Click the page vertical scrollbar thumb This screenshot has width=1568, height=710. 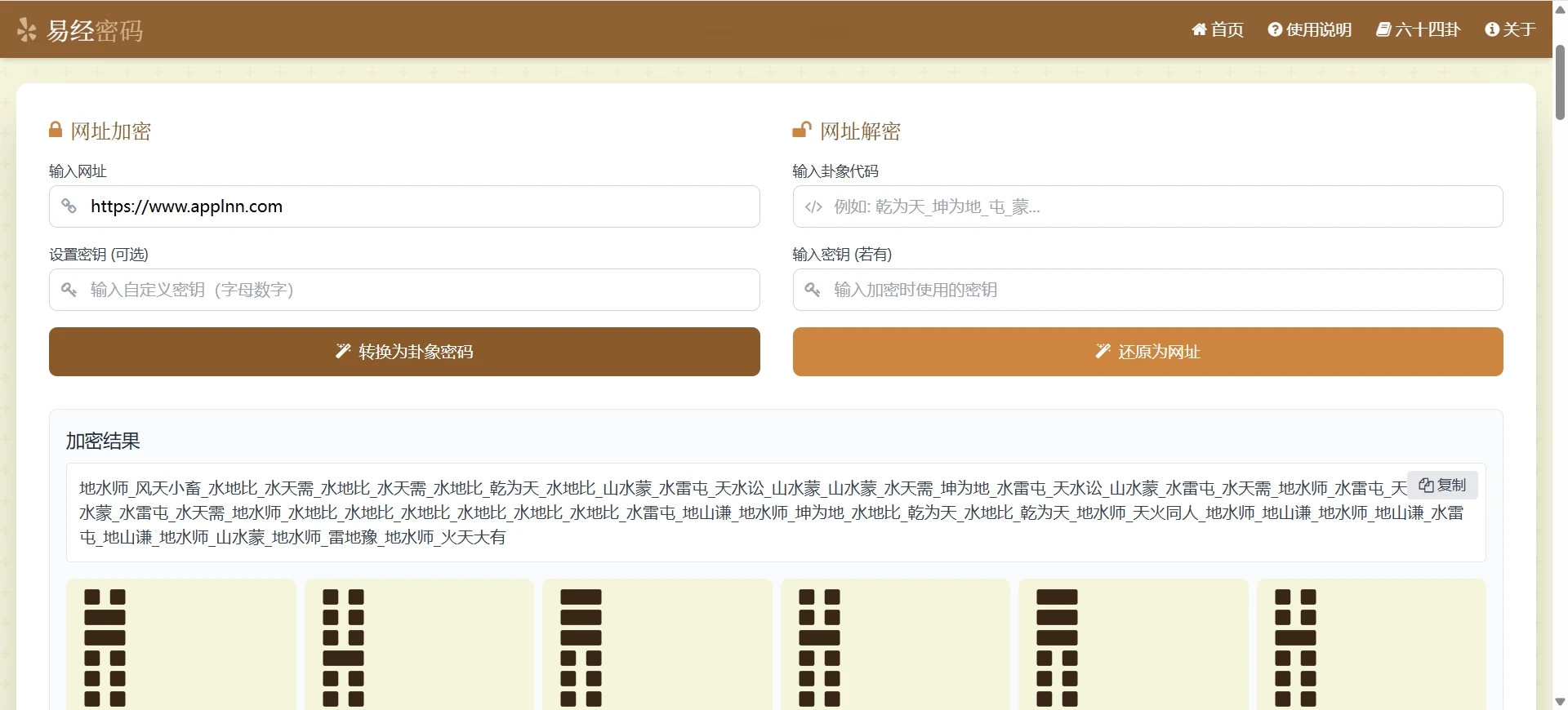(x=1560, y=82)
